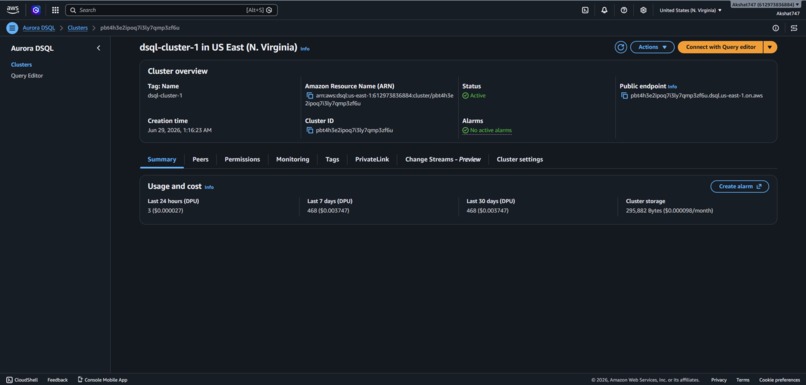Switch to the Peers tab

(200, 159)
